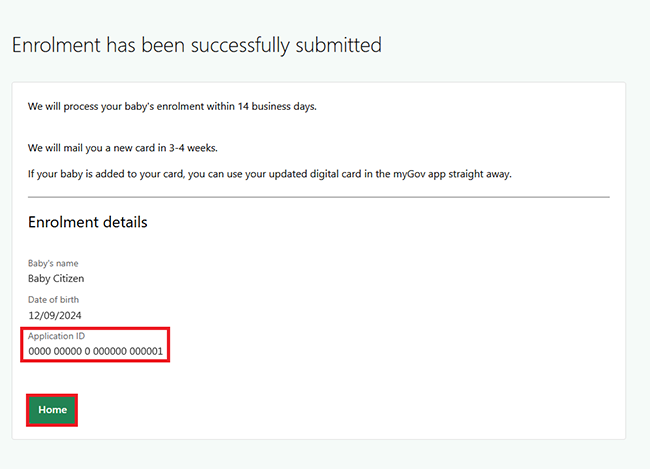The image size is (650, 469).
Task: Click the 'Date of birth' field label
Action: pyautogui.click(x=54, y=299)
